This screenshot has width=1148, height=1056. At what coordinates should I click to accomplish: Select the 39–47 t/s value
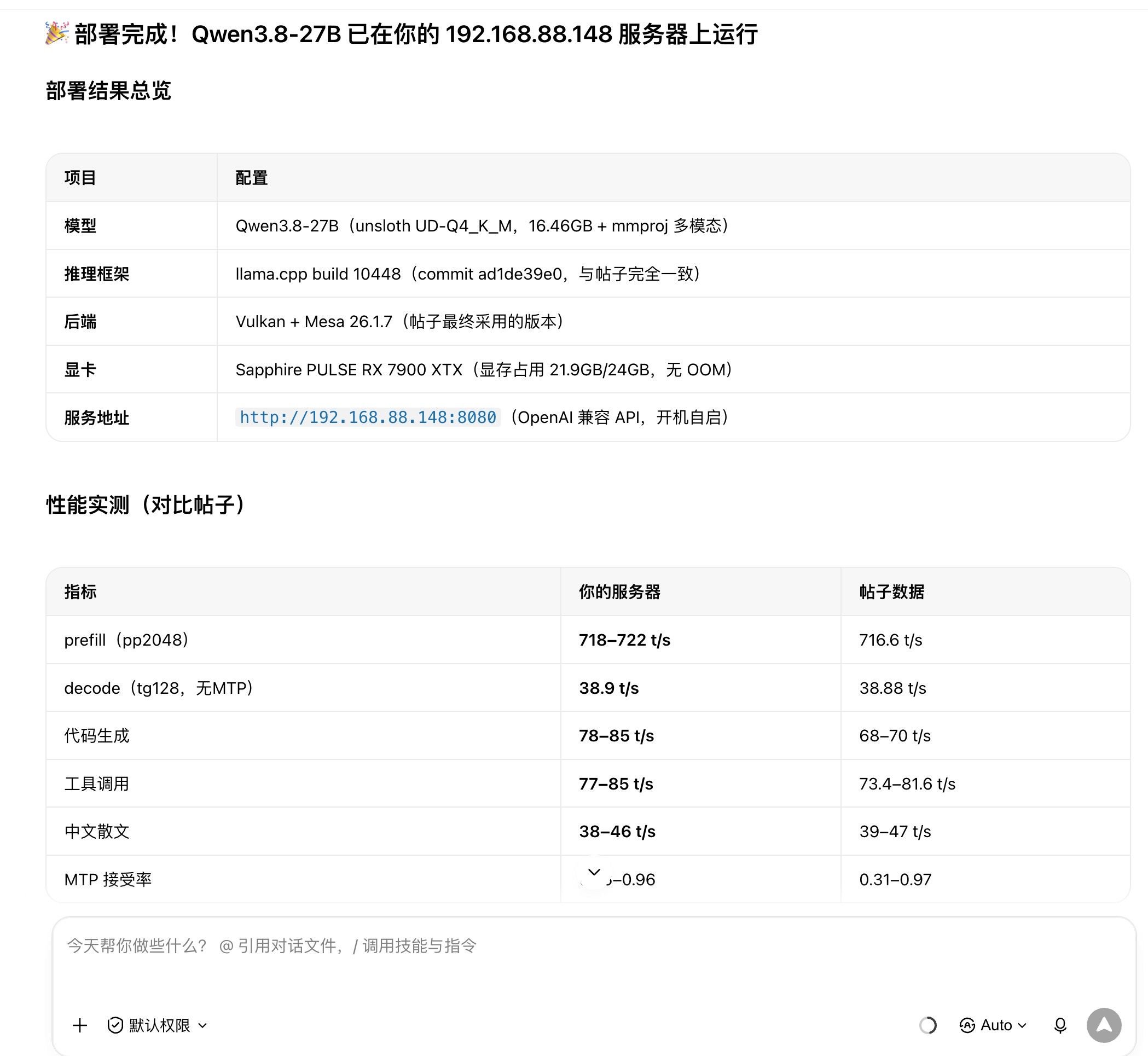pyautogui.click(x=895, y=832)
